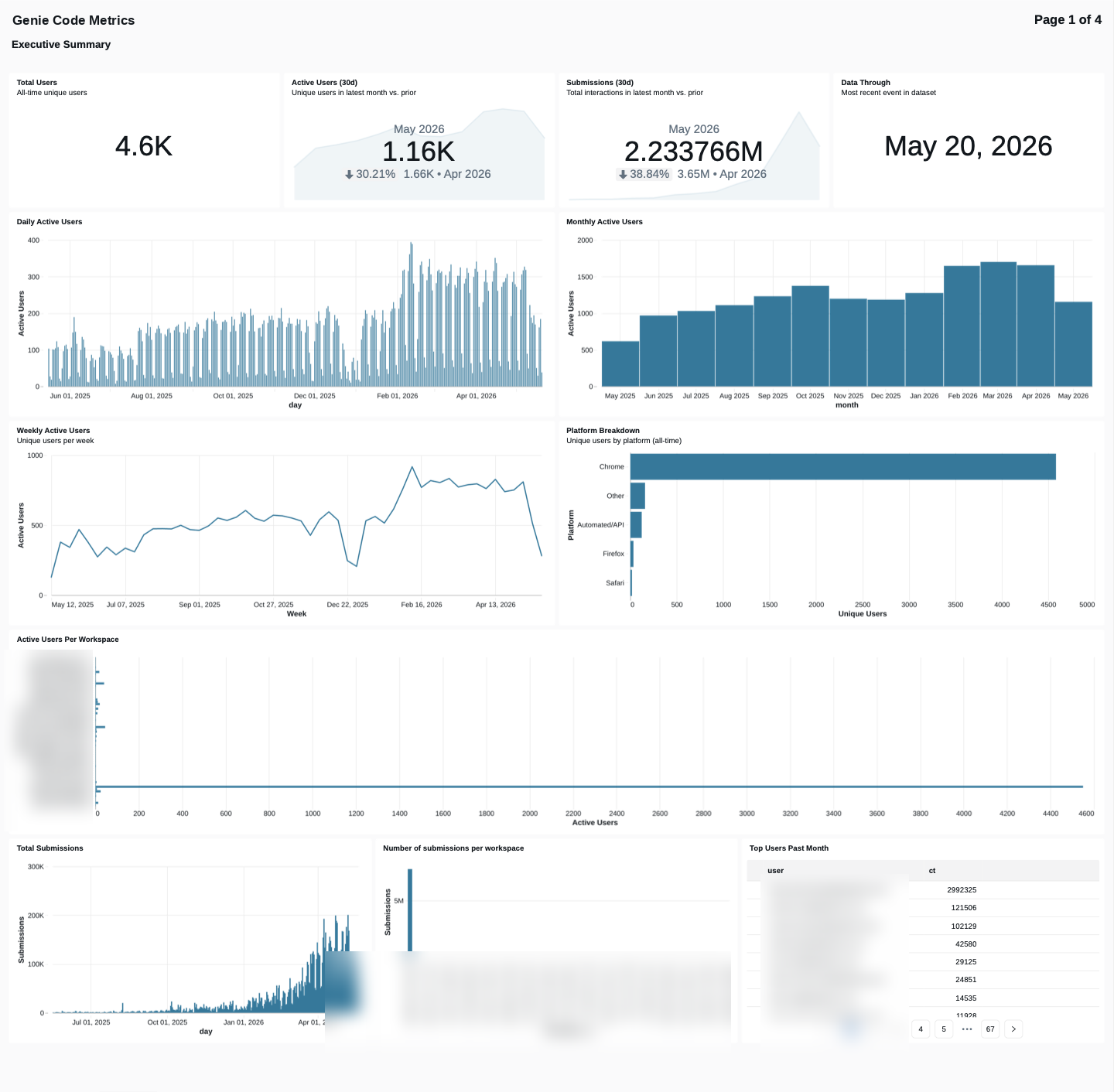Click 'Number of submissions per workspace' title
The image size is (1114, 1092).
[x=453, y=848]
